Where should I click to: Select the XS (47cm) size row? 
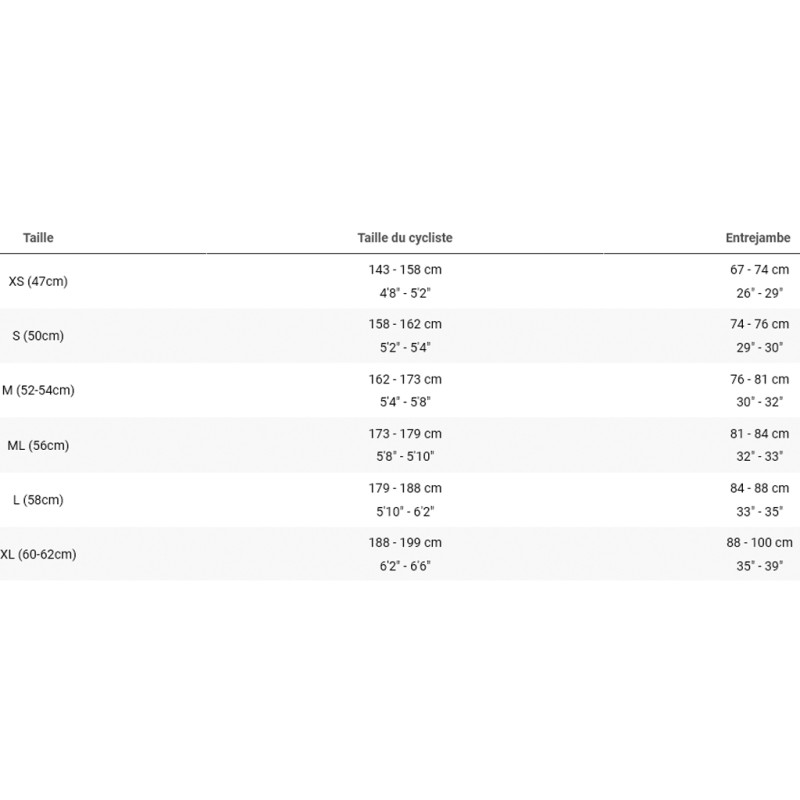click(x=400, y=281)
